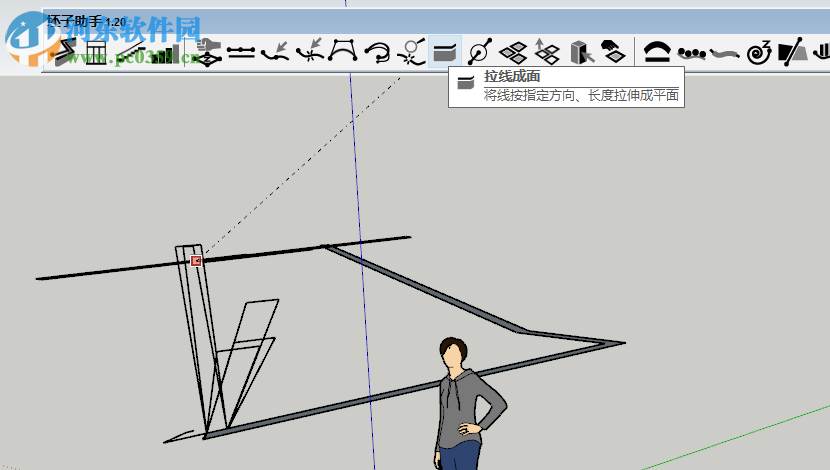Select the circle and spark curve icon
Screen dimensions: 830x470
411,51
